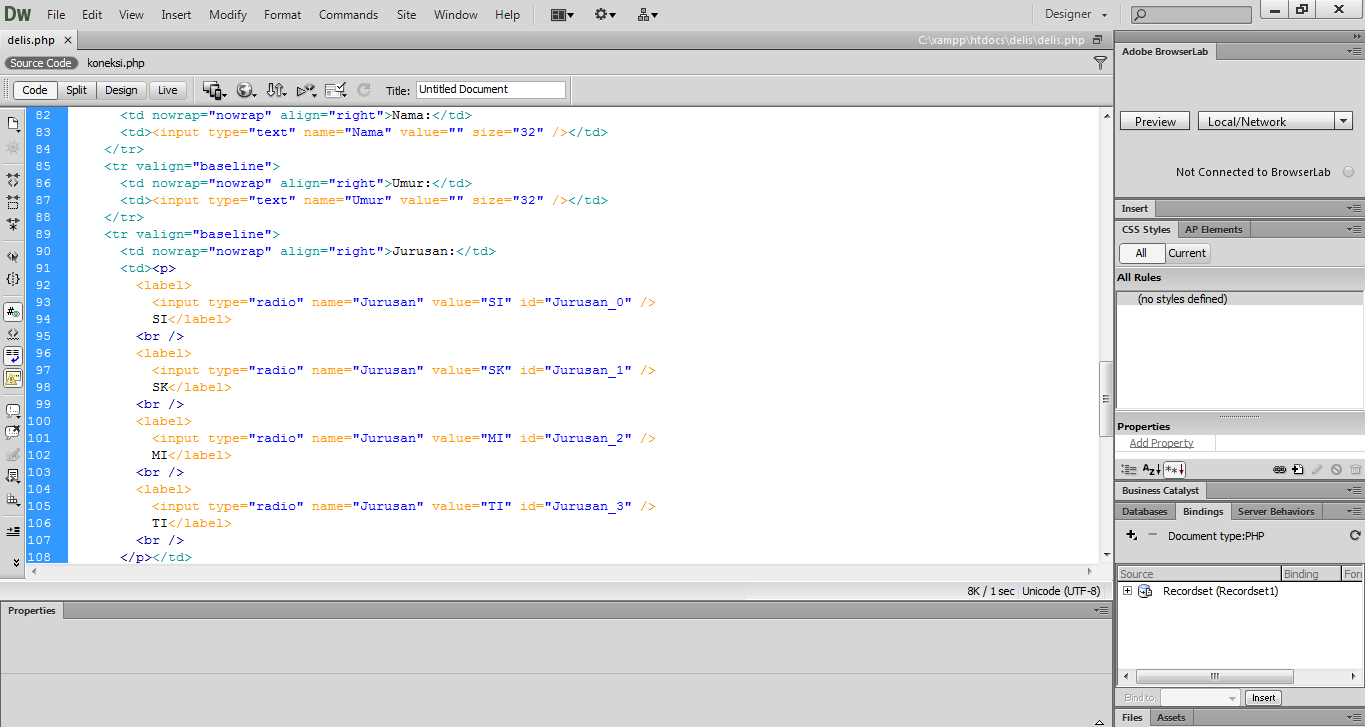Image resolution: width=1365 pixels, height=727 pixels.
Task: Select the Collapse Full Tag icon
Action: coord(12,181)
